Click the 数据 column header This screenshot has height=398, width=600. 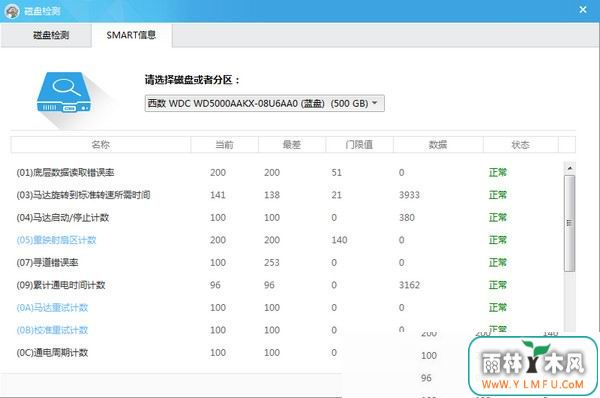(438, 145)
